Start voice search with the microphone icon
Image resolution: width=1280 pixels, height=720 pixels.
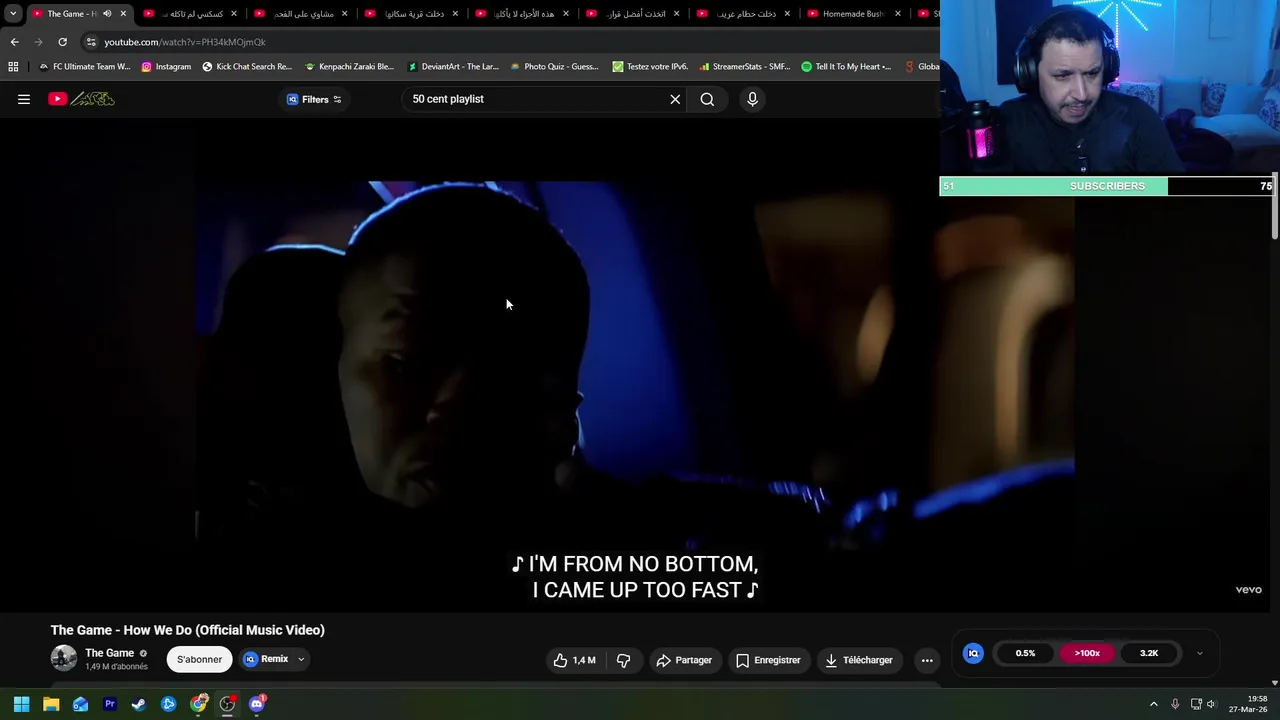[752, 99]
